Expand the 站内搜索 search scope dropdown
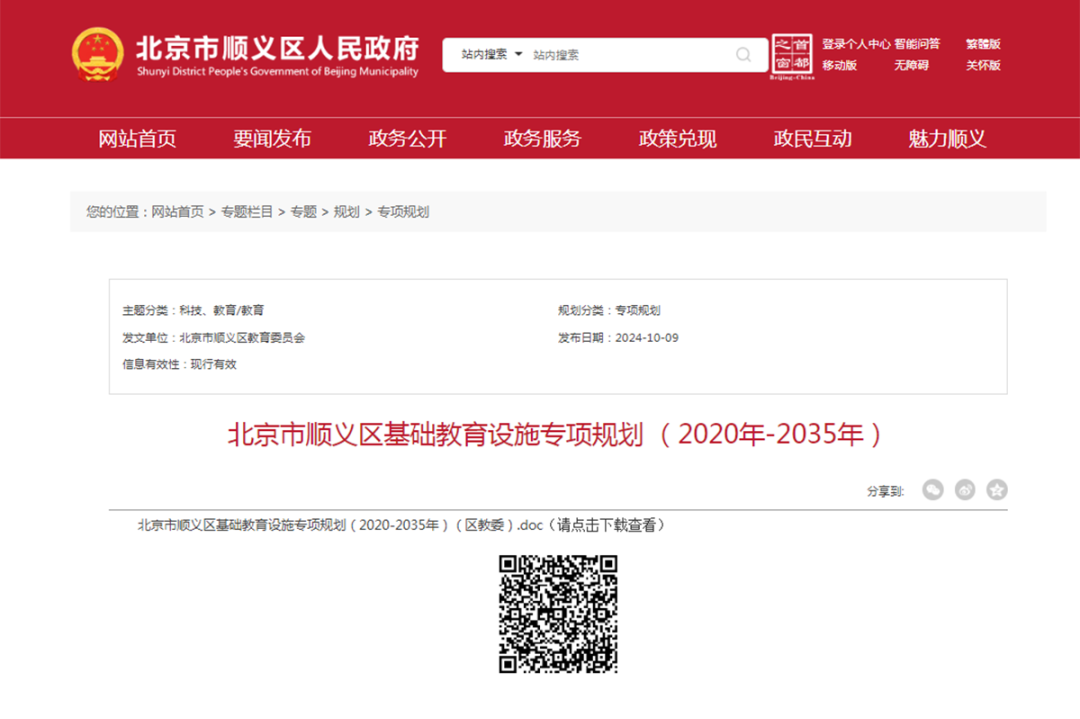The width and height of the screenshot is (1080, 719). point(492,54)
